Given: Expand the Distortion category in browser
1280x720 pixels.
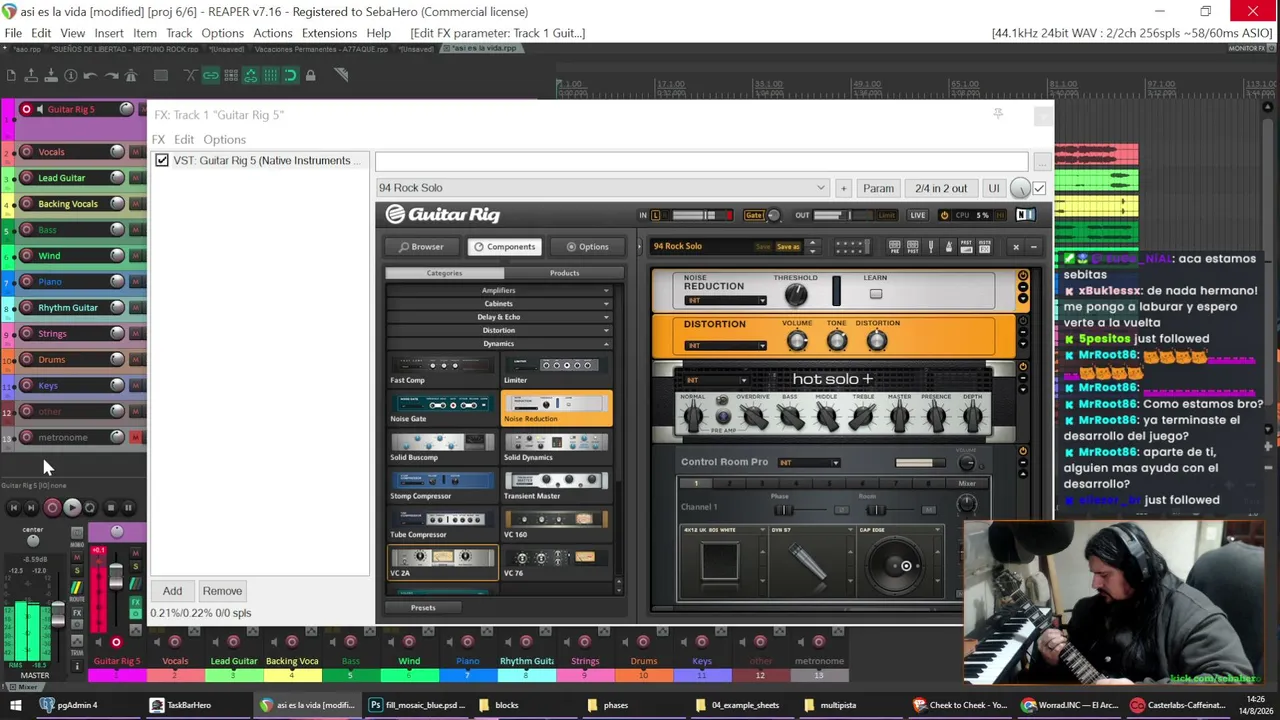Looking at the screenshot, I should pyautogui.click(x=499, y=330).
